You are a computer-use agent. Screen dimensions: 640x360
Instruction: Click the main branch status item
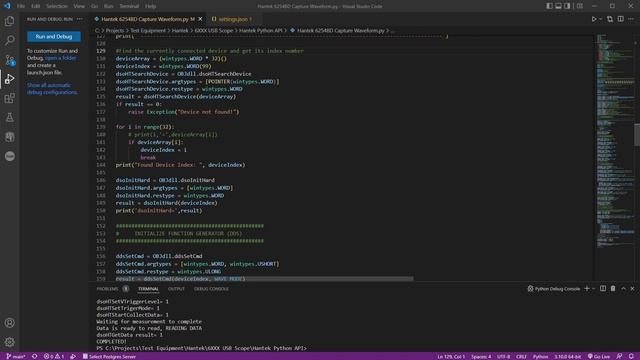16,356
